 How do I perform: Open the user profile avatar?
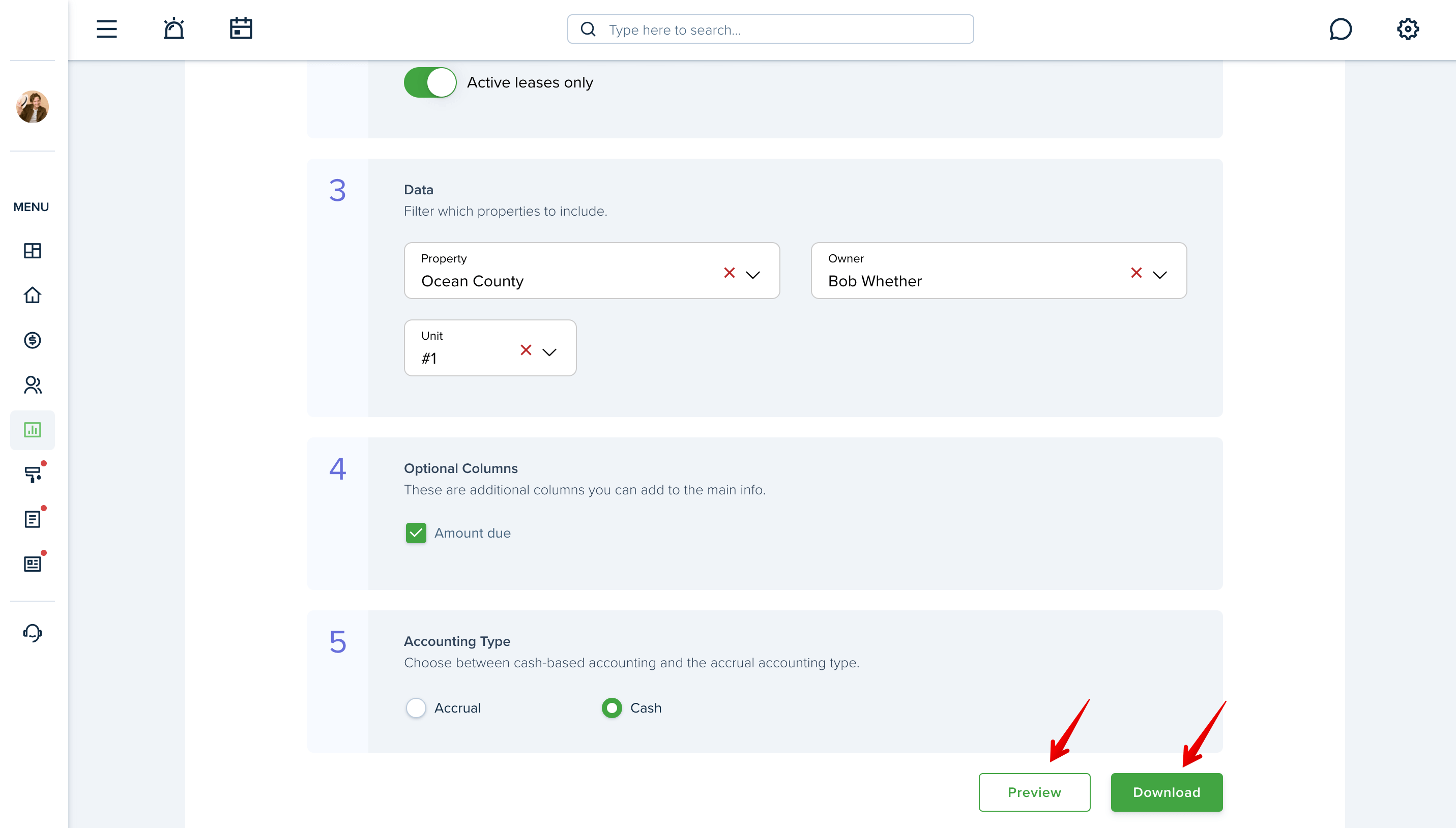tap(33, 106)
